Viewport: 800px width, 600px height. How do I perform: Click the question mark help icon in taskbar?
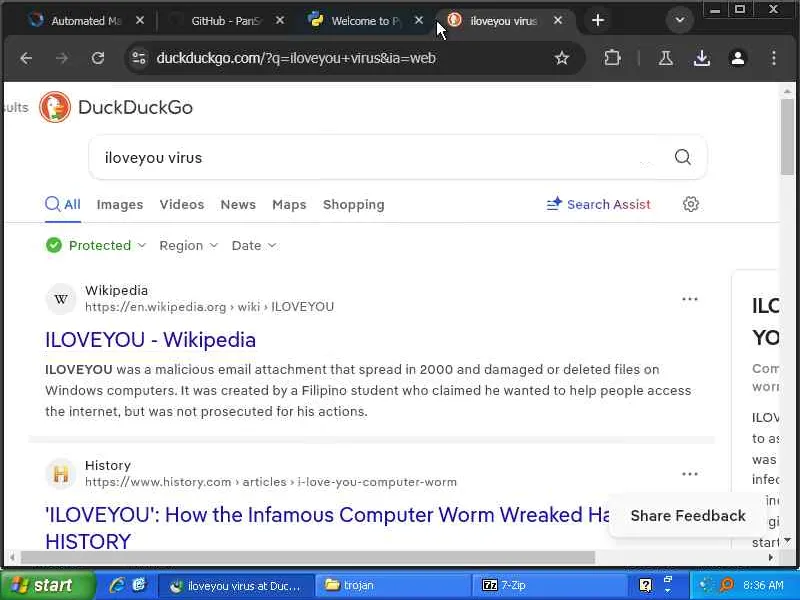[x=645, y=585]
